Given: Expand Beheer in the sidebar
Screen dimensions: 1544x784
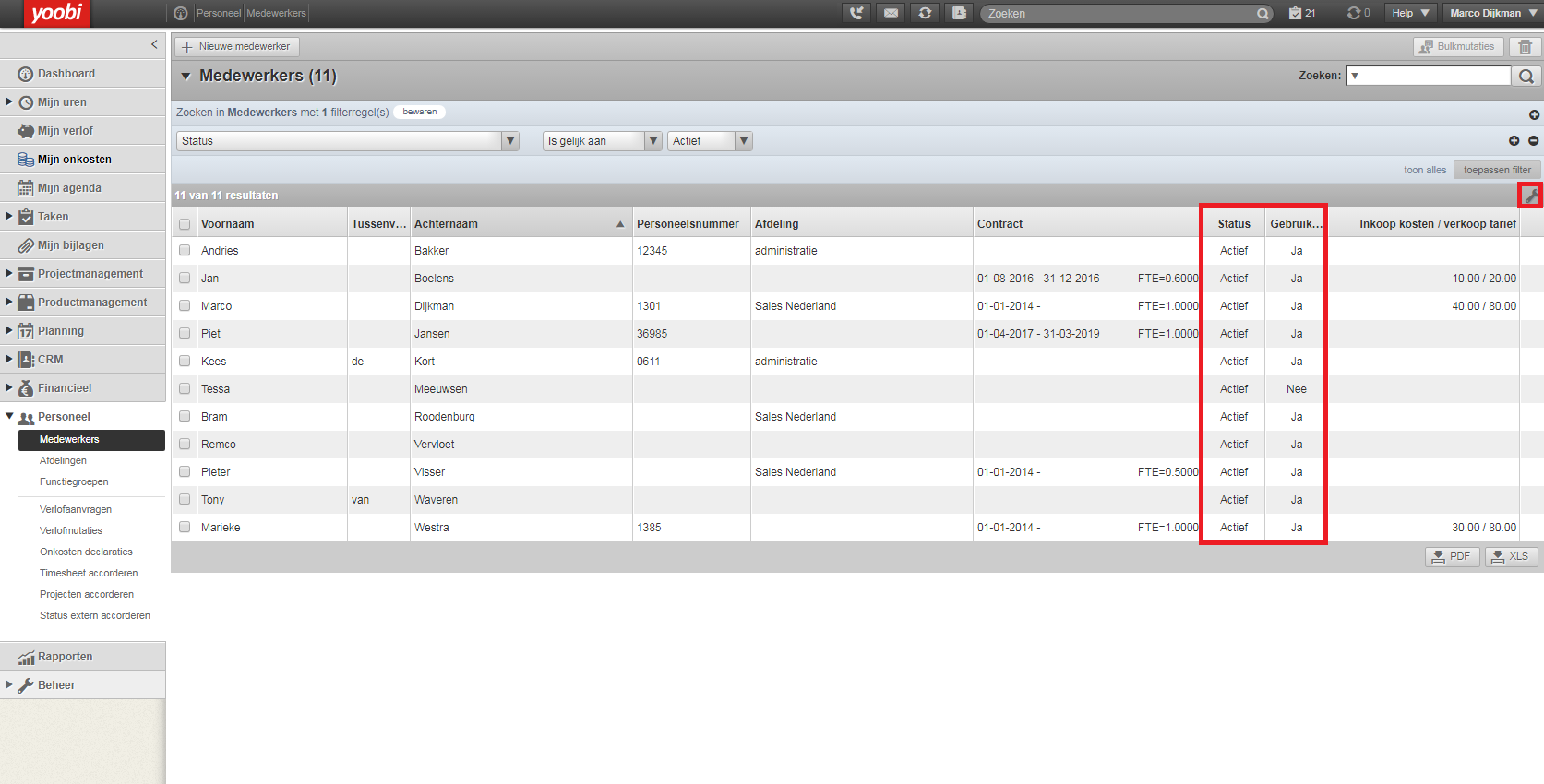Looking at the screenshot, I should (9, 684).
